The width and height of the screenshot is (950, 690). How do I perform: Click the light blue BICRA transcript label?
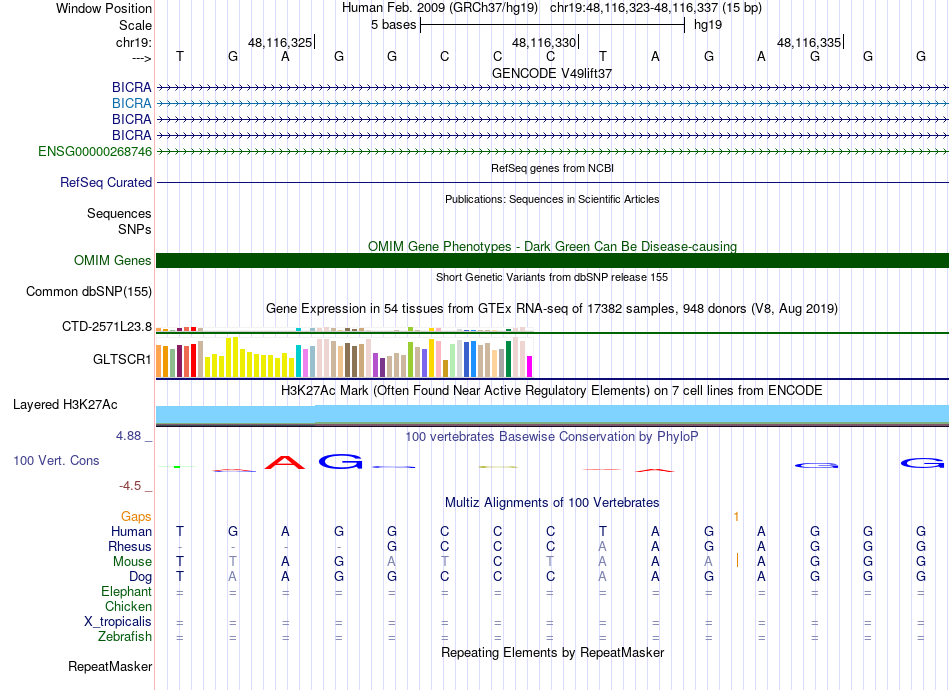pos(131,104)
